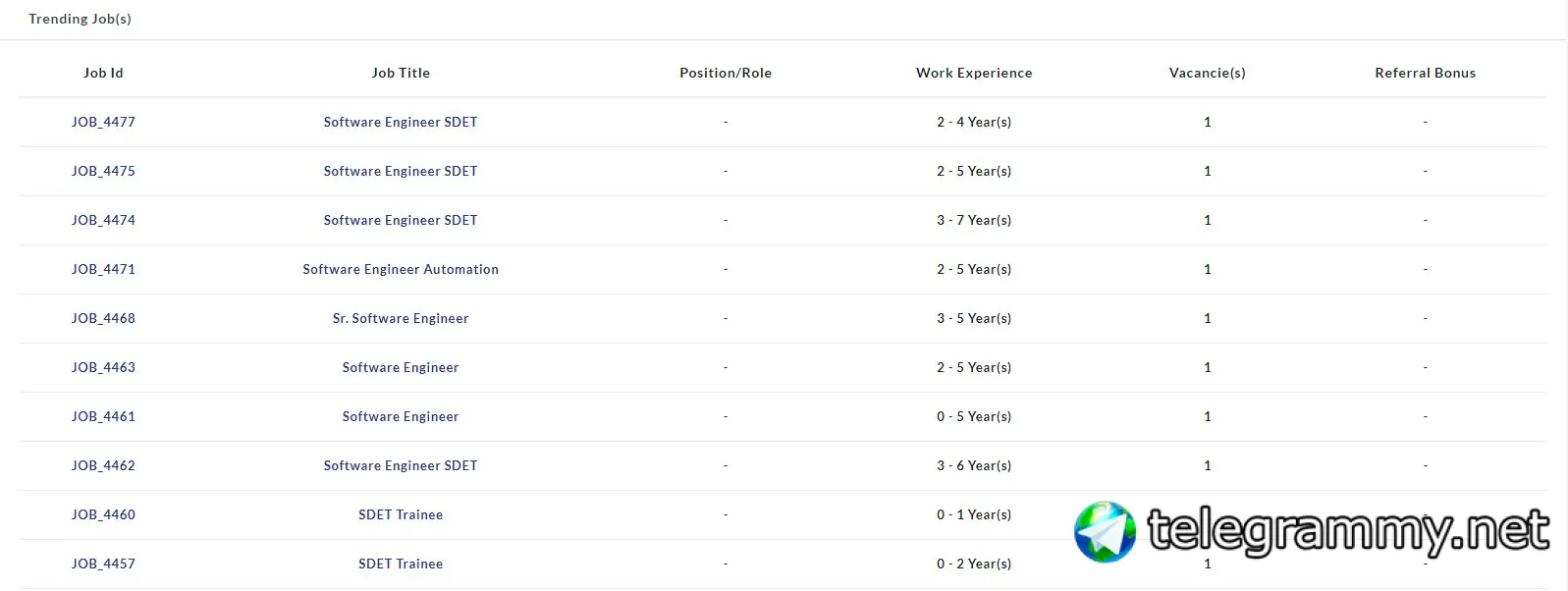Open job link JOB_4463

pyautogui.click(x=103, y=367)
